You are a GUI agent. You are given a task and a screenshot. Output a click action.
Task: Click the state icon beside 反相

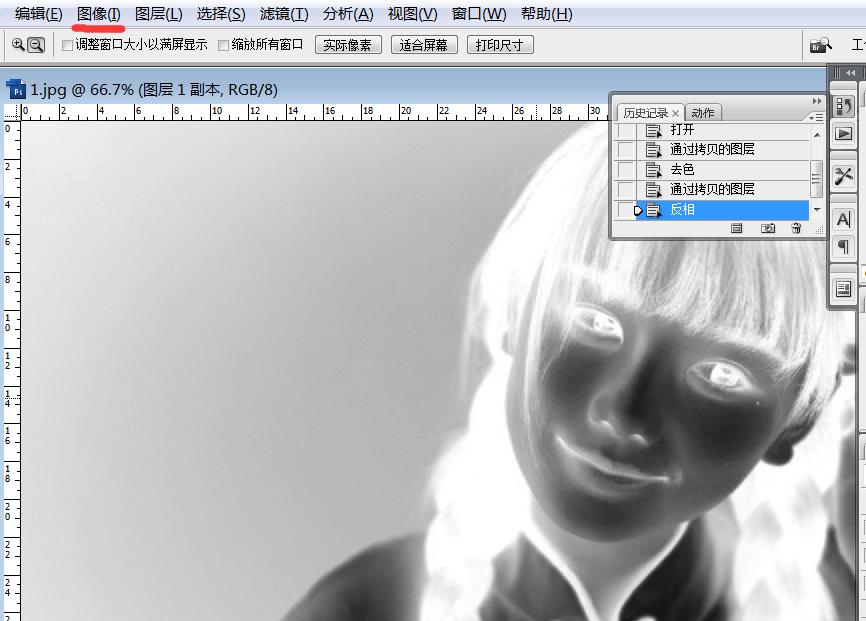(653, 210)
